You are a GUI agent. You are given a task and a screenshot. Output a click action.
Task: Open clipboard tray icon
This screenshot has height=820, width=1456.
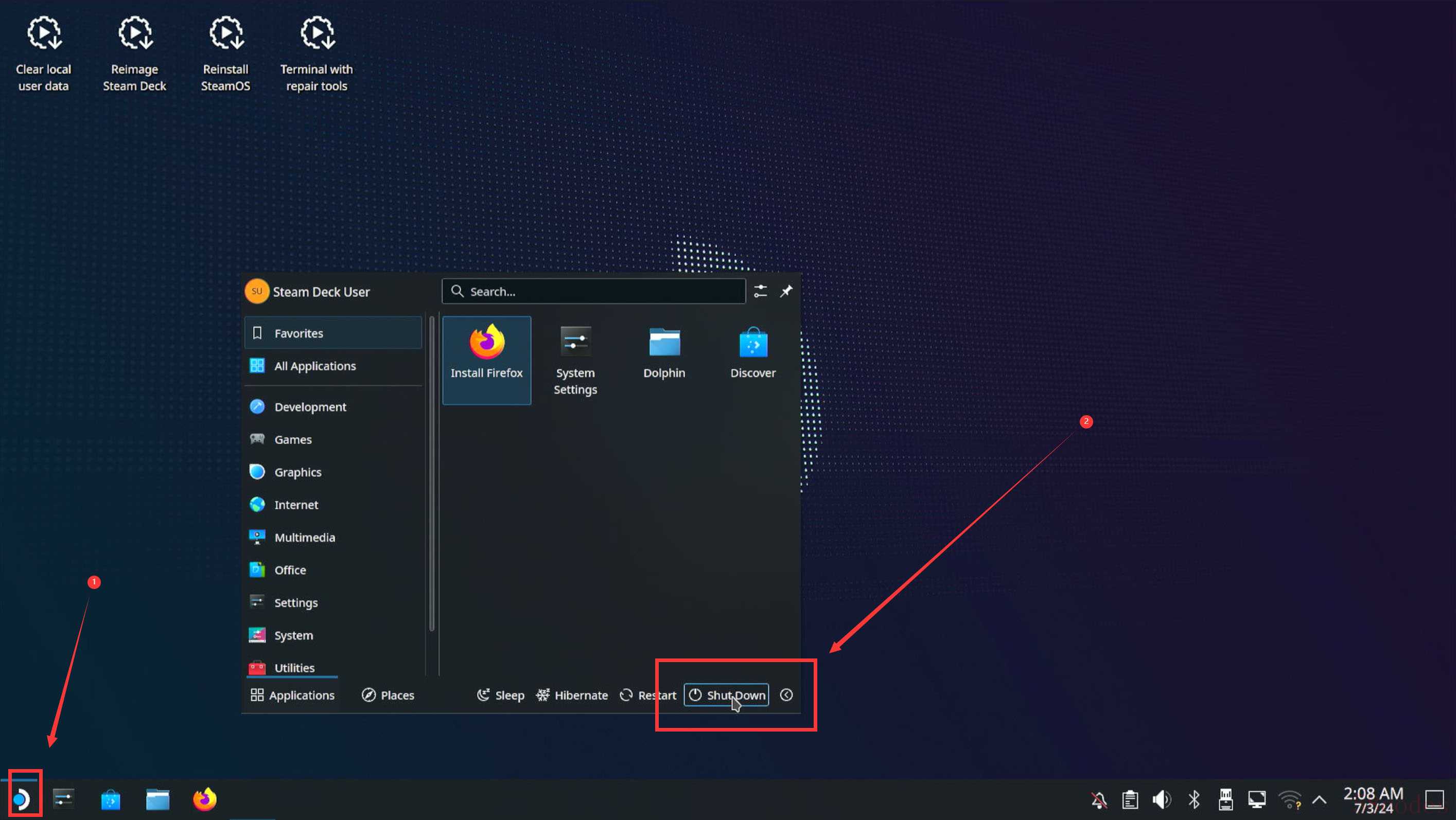pos(1130,799)
